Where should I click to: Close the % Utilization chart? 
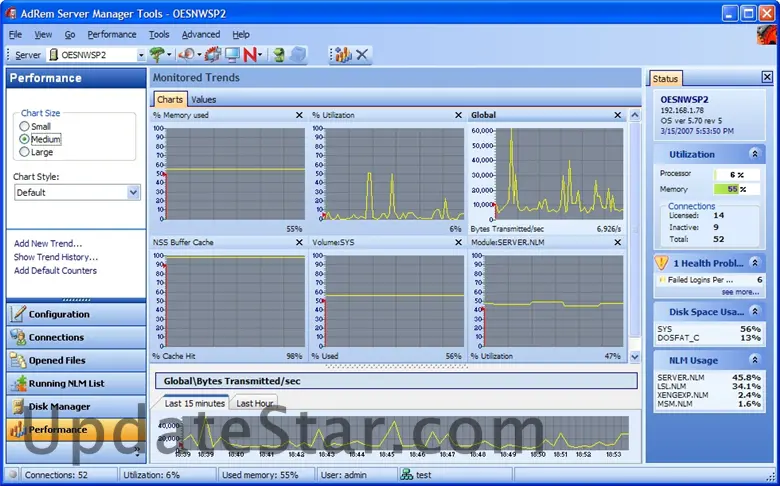click(458, 115)
